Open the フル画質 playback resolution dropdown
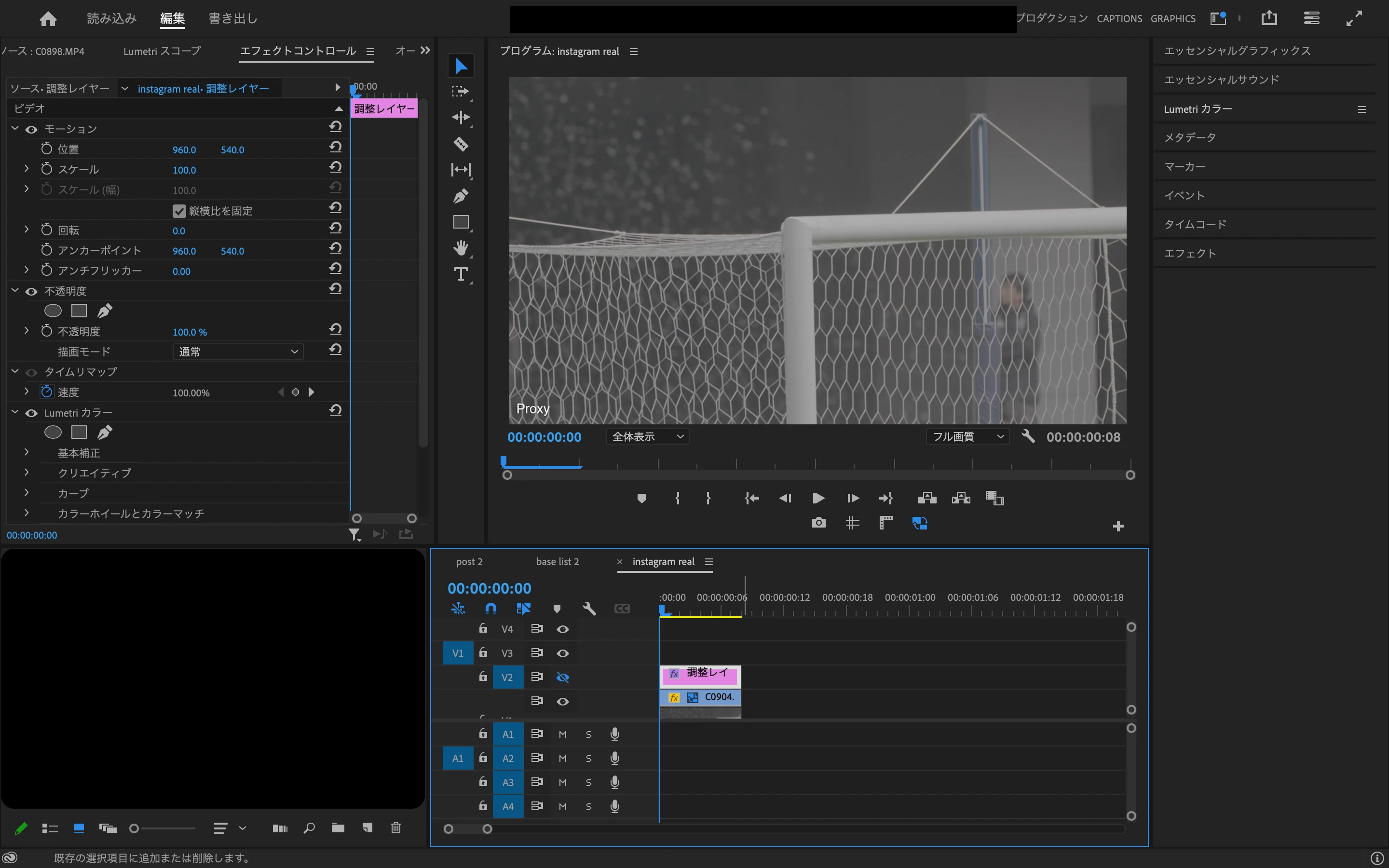This screenshot has width=1389, height=868. [x=967, y=436]
